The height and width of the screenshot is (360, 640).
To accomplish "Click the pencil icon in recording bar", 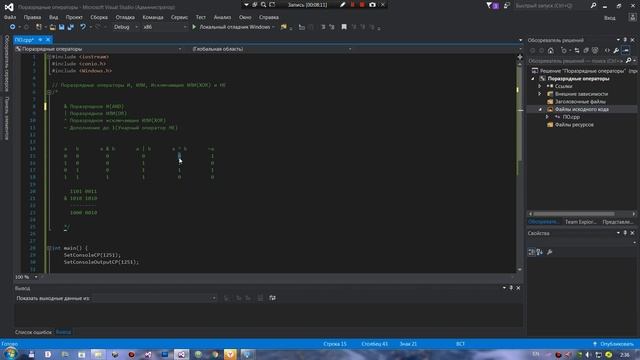I will click(343, 5).
